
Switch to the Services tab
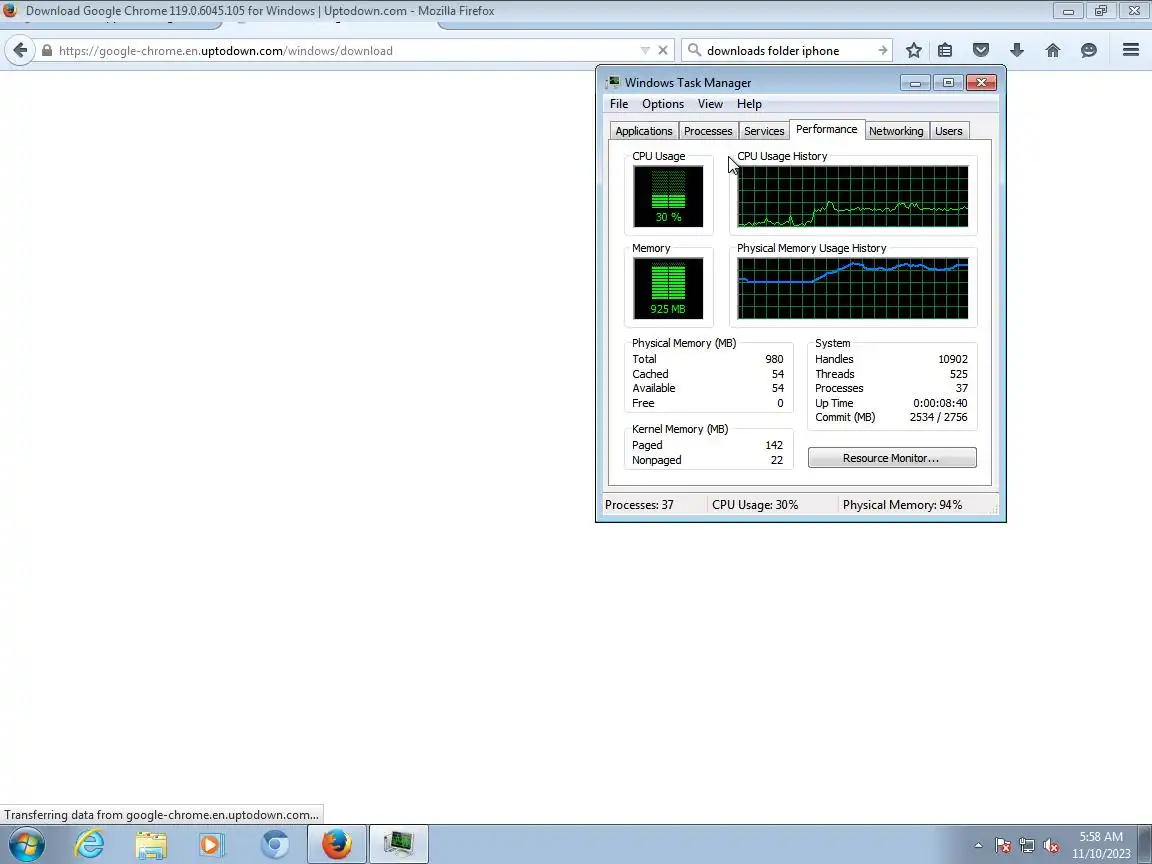764,131
